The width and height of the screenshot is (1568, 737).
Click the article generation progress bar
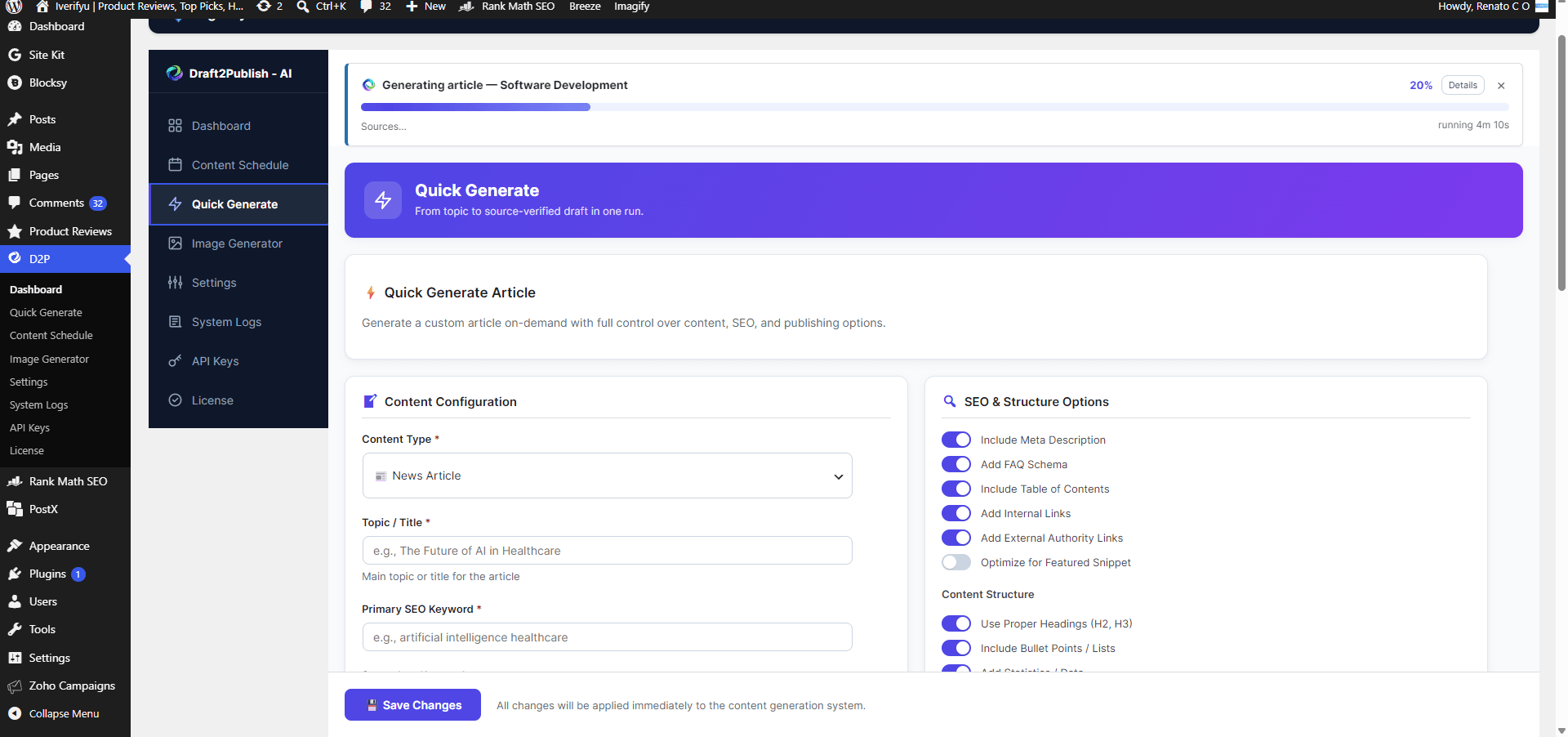coord(934,107)
